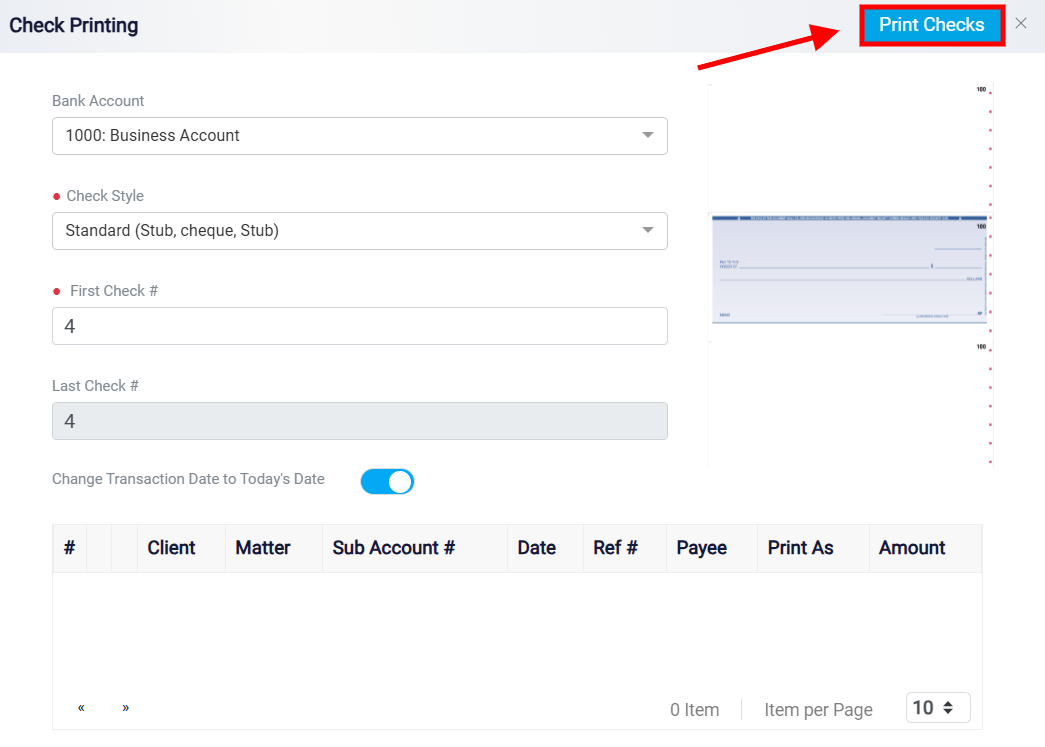
Task: Change the Item per Page stepper value
Action: tap(938, 708)
